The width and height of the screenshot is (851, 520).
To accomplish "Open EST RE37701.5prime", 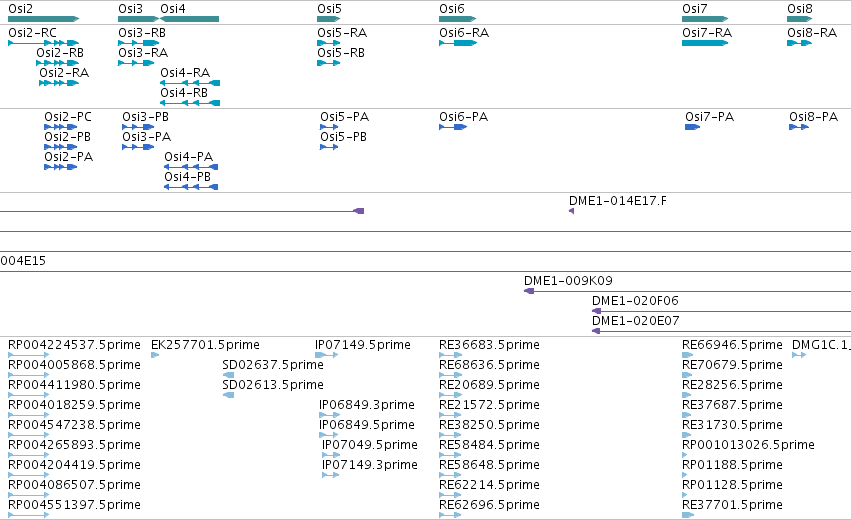I will click(x=732, y=505).
